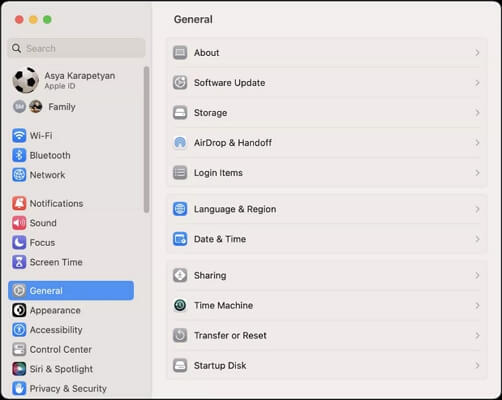This screenshot has height=400, width=502.
Task: Open the Family label in sidebar
Action: (x=62, y=107)
